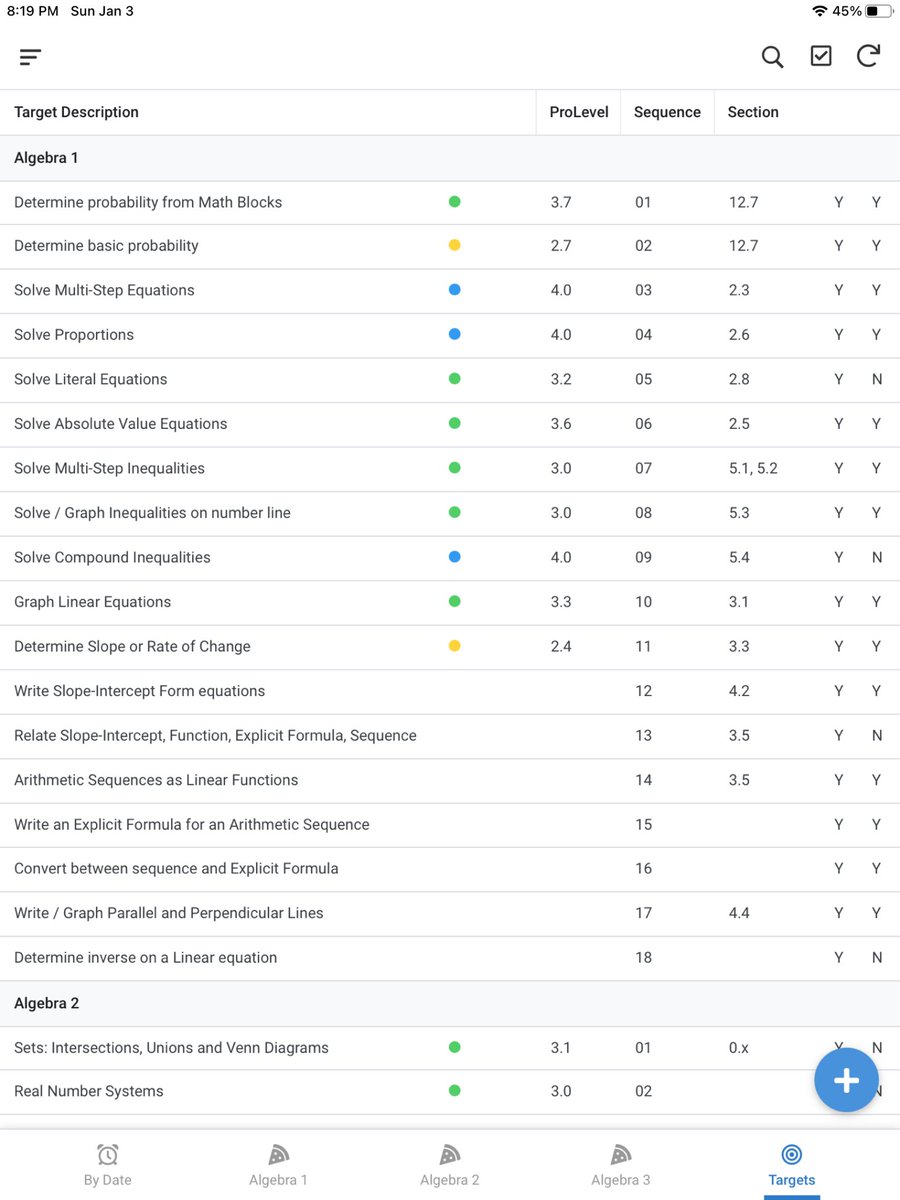
Task: Open Solve Multi-Step Equations row
Action: point(450,291)
